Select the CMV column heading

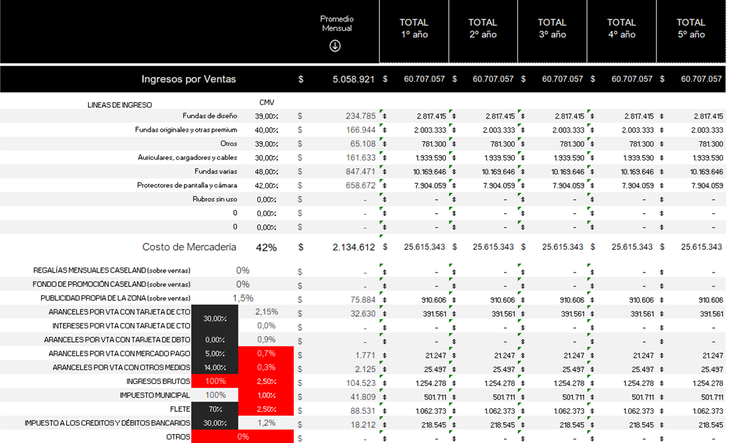pyautogui.click(x=266, y=102)
